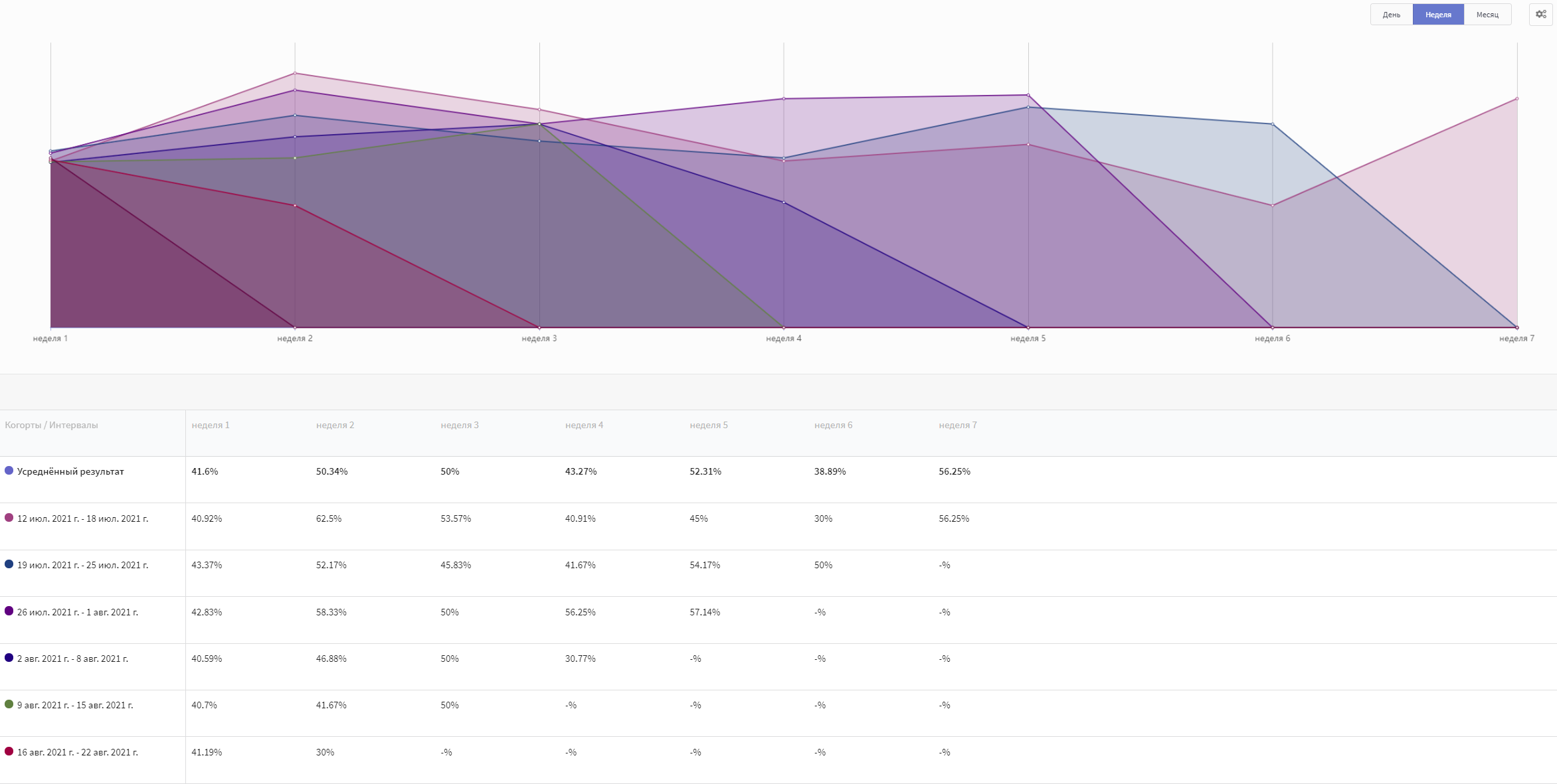Toggle the Усреднённый результат series dot
Viewport: 1557px width, 784px height.
click(9, 471)
